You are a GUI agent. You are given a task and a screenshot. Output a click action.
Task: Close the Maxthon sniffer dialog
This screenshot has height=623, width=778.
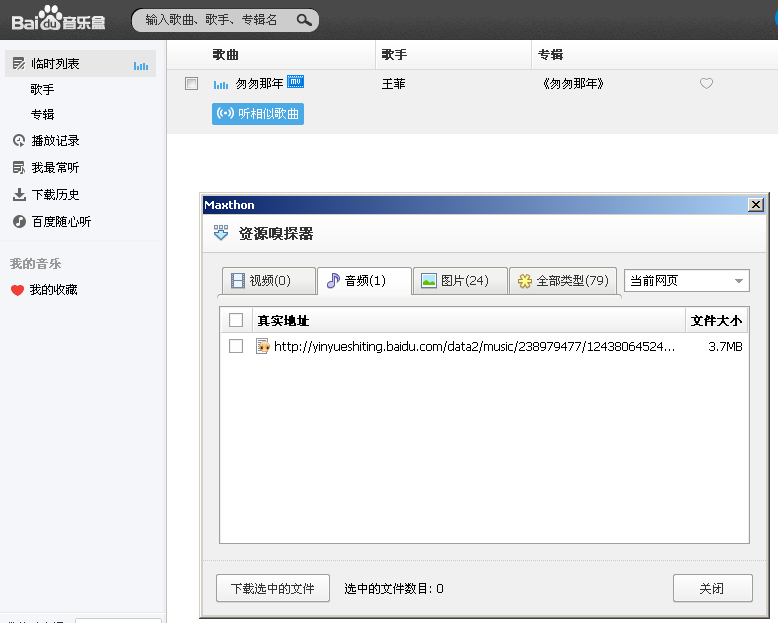click(x=756, y=204)
